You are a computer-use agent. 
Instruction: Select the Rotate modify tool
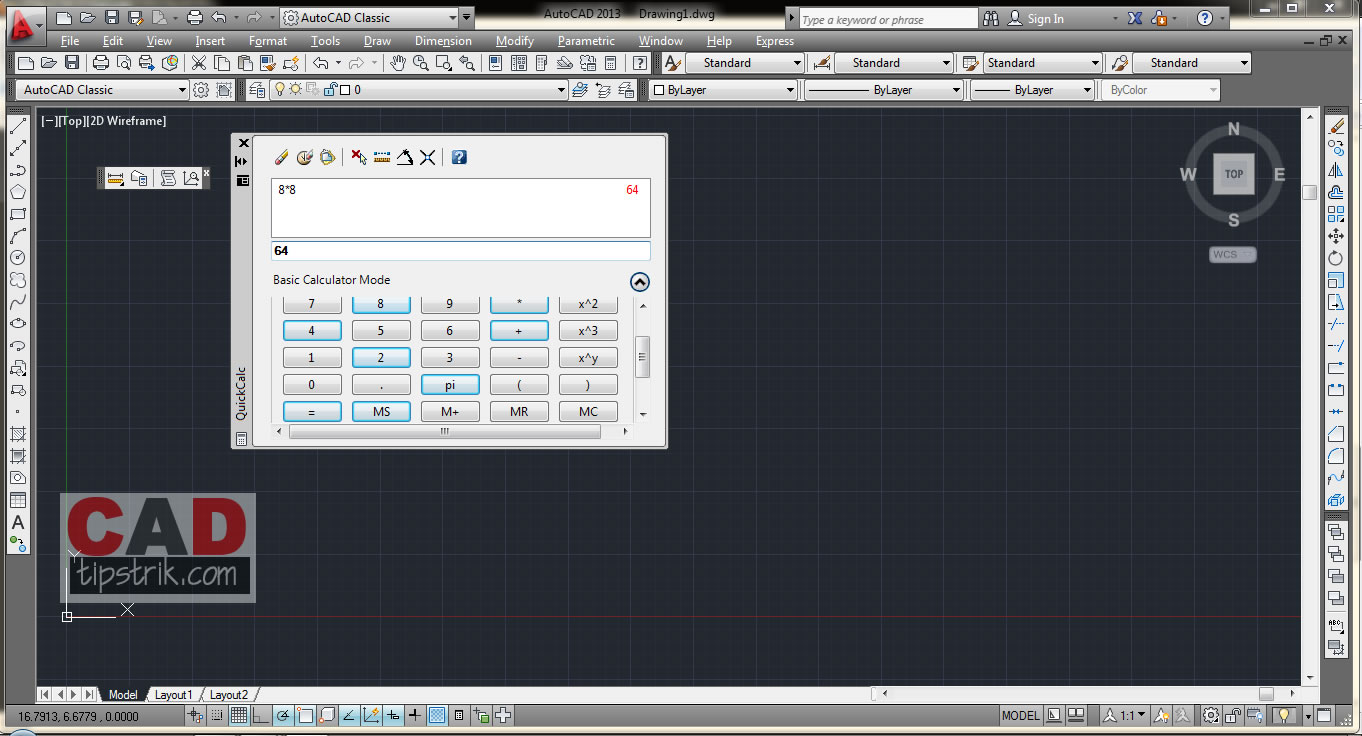pyautogui.click(x=1336, y=258)
